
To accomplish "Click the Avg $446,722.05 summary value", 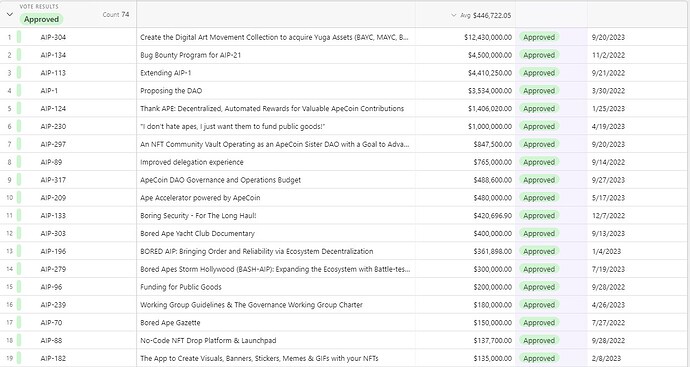I will tap(485, 15).
